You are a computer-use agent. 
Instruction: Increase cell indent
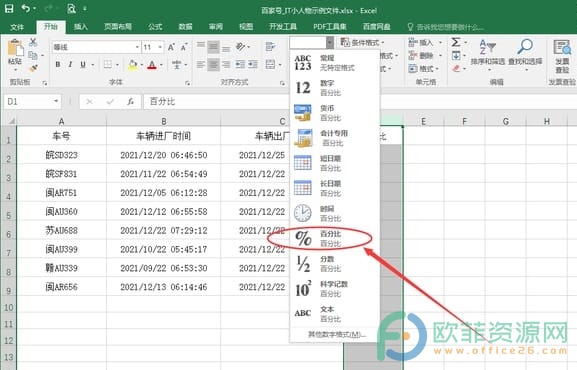253,64
